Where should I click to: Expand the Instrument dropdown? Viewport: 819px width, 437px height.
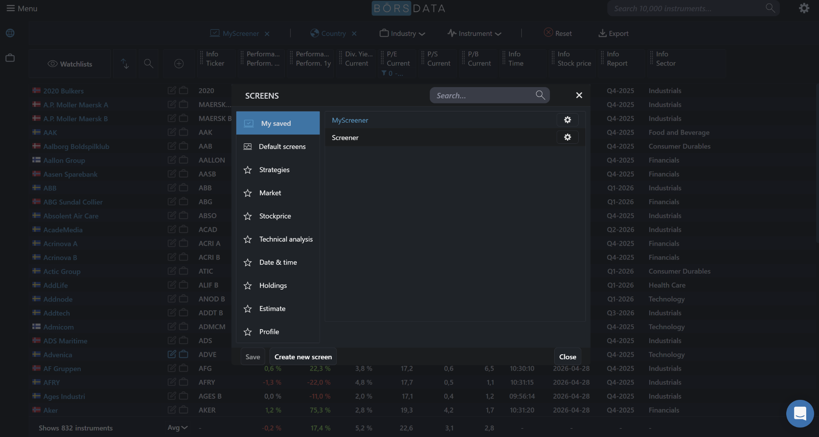coord(474,33)
